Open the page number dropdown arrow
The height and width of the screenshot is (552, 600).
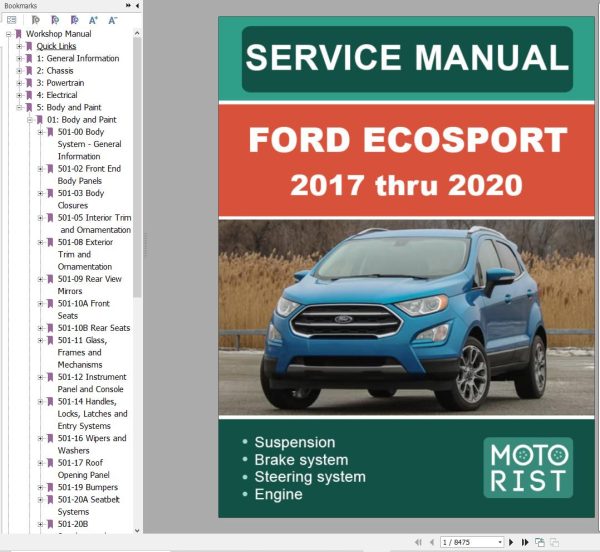(x=500, y=542)
